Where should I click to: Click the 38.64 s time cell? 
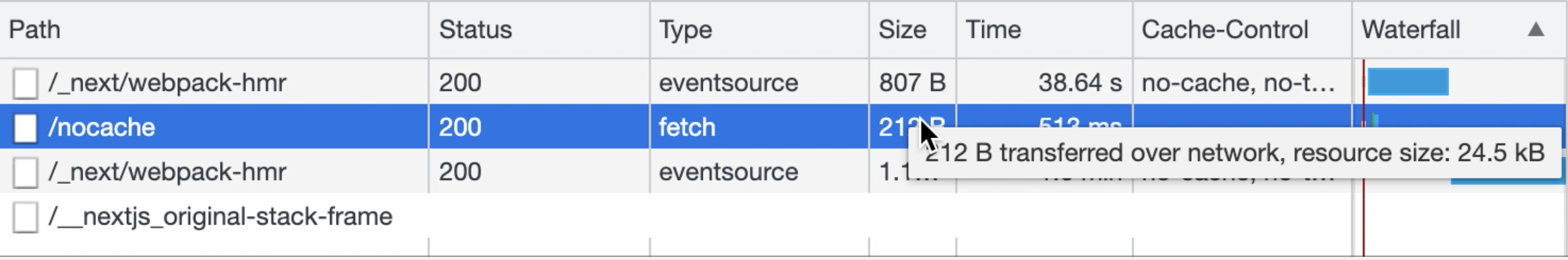[1079, 83]
